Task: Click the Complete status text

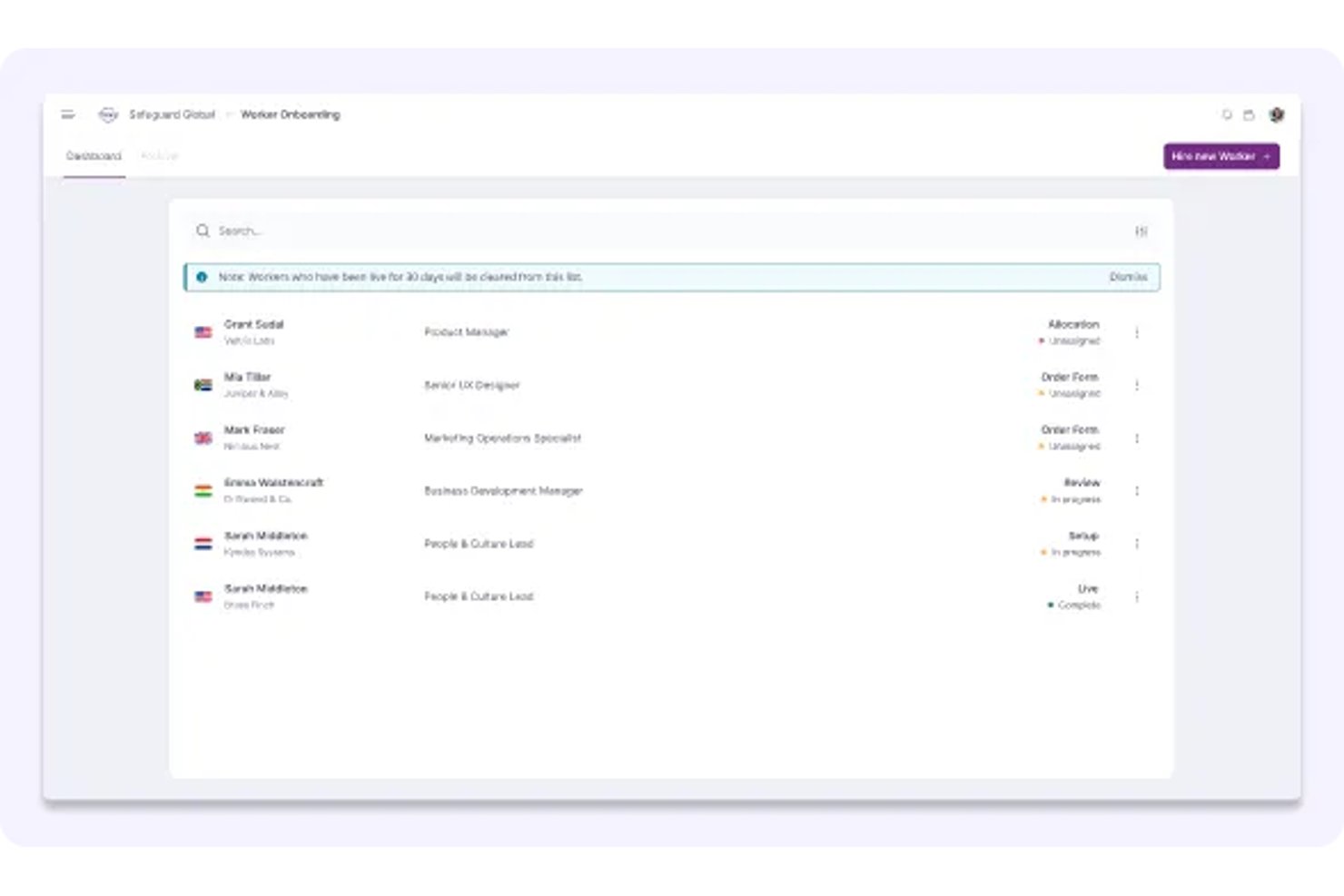Action: pyautogui.click(x=1079, y=605)
